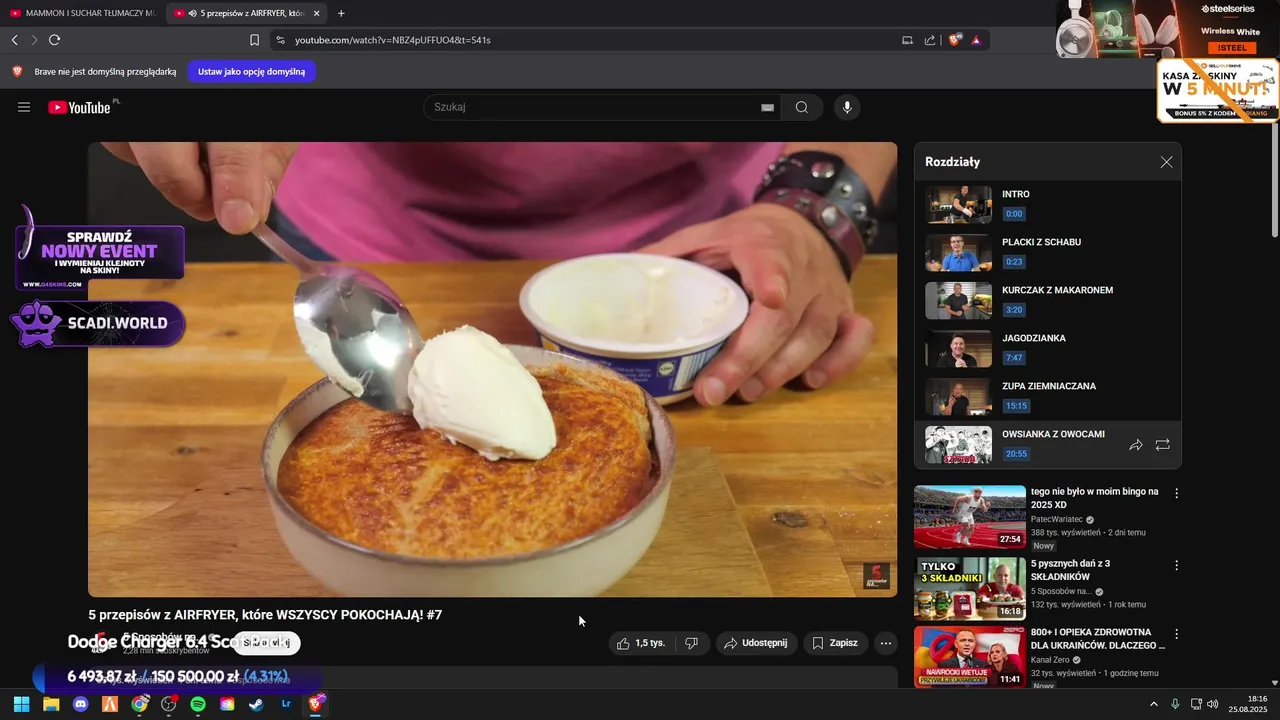Toggle loop for OWSIANKA Z OWOCAMI chapter
The height and width of the screenshot is (720, 1280).
point(1162,445)
